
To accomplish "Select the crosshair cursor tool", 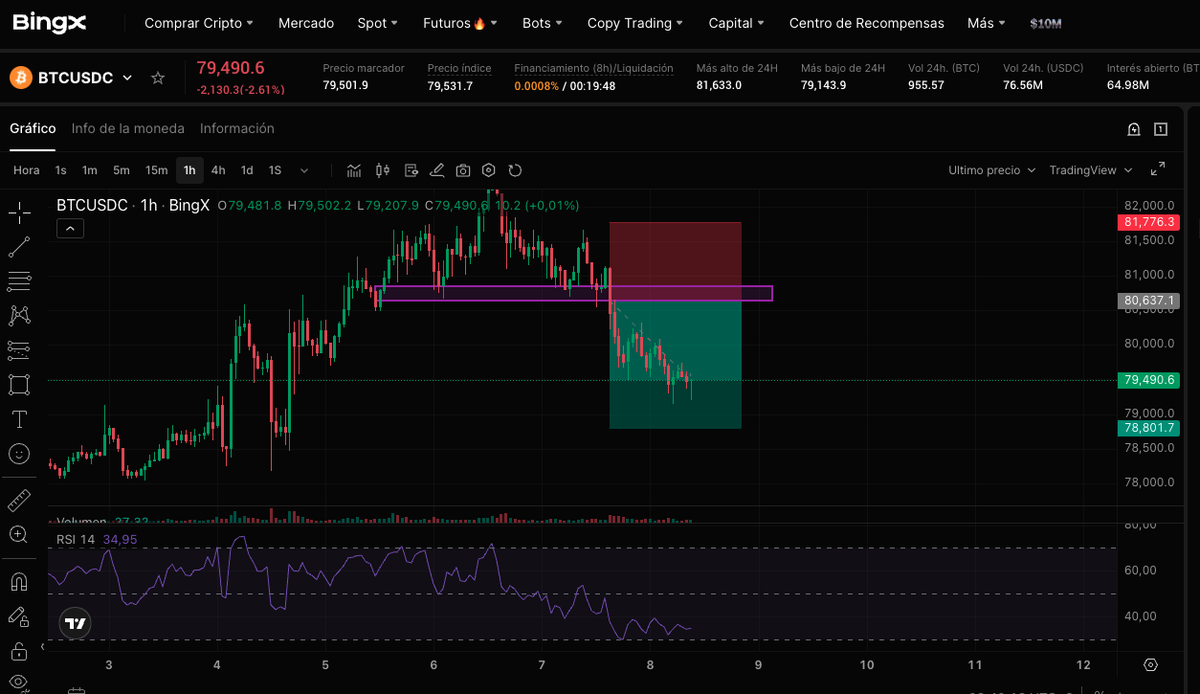I will [18, 211].
